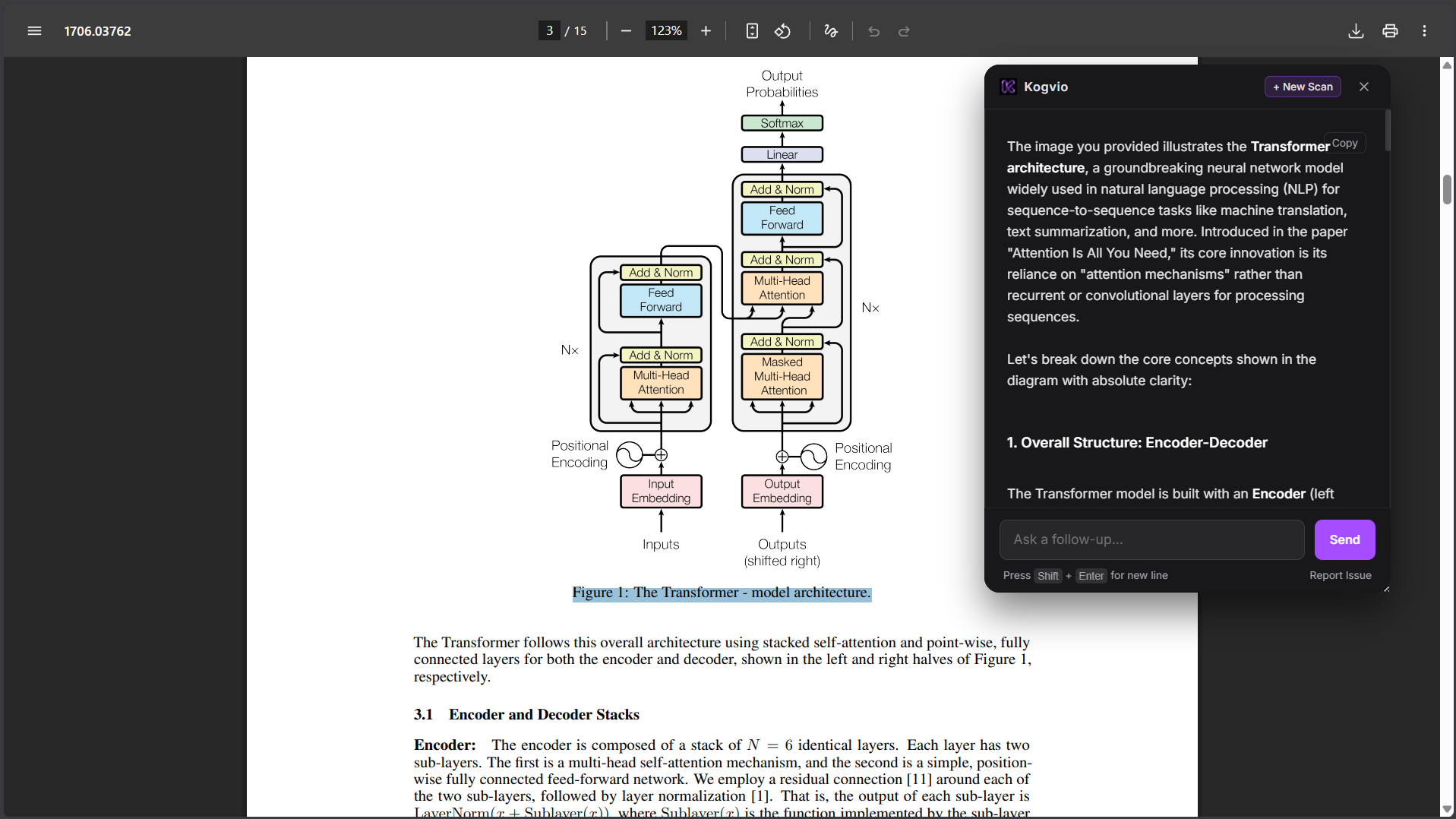Screen dimensions: 1456x819
Task: Toggle fit to page icon
Action: (x=752, y=31)
